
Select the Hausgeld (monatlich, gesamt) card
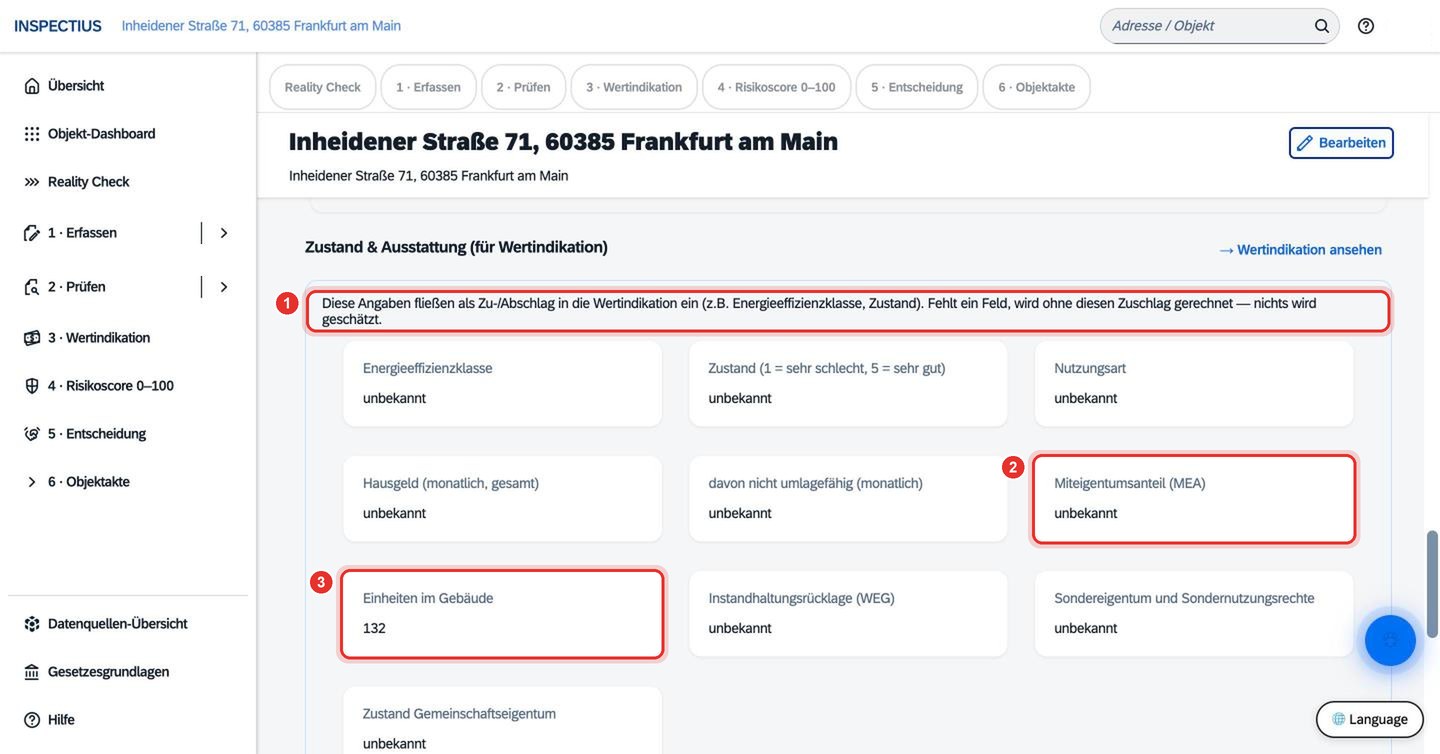[502, 498]
